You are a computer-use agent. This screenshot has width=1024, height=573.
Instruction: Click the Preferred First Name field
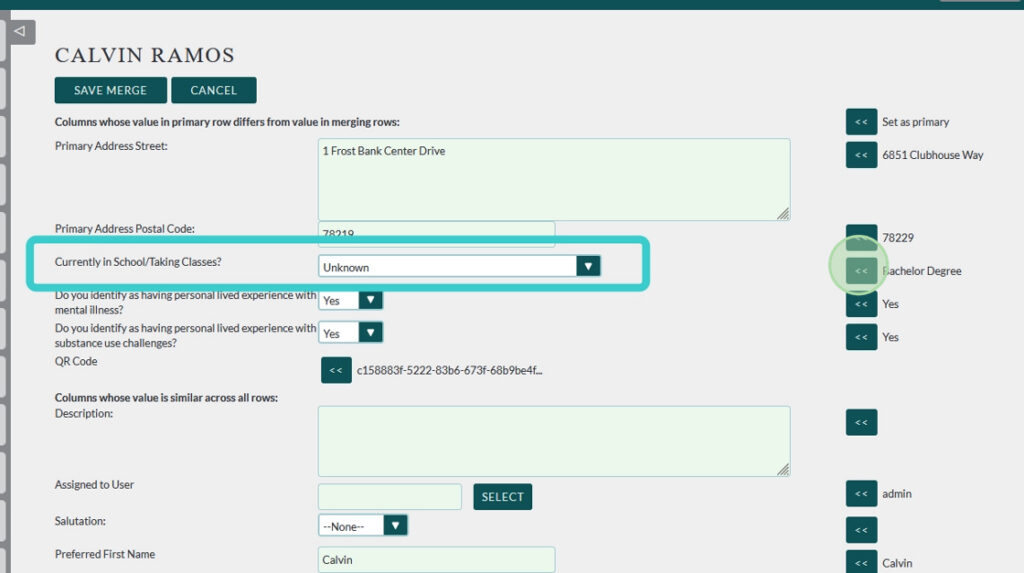pyautogui.click(x=436, y=560)
